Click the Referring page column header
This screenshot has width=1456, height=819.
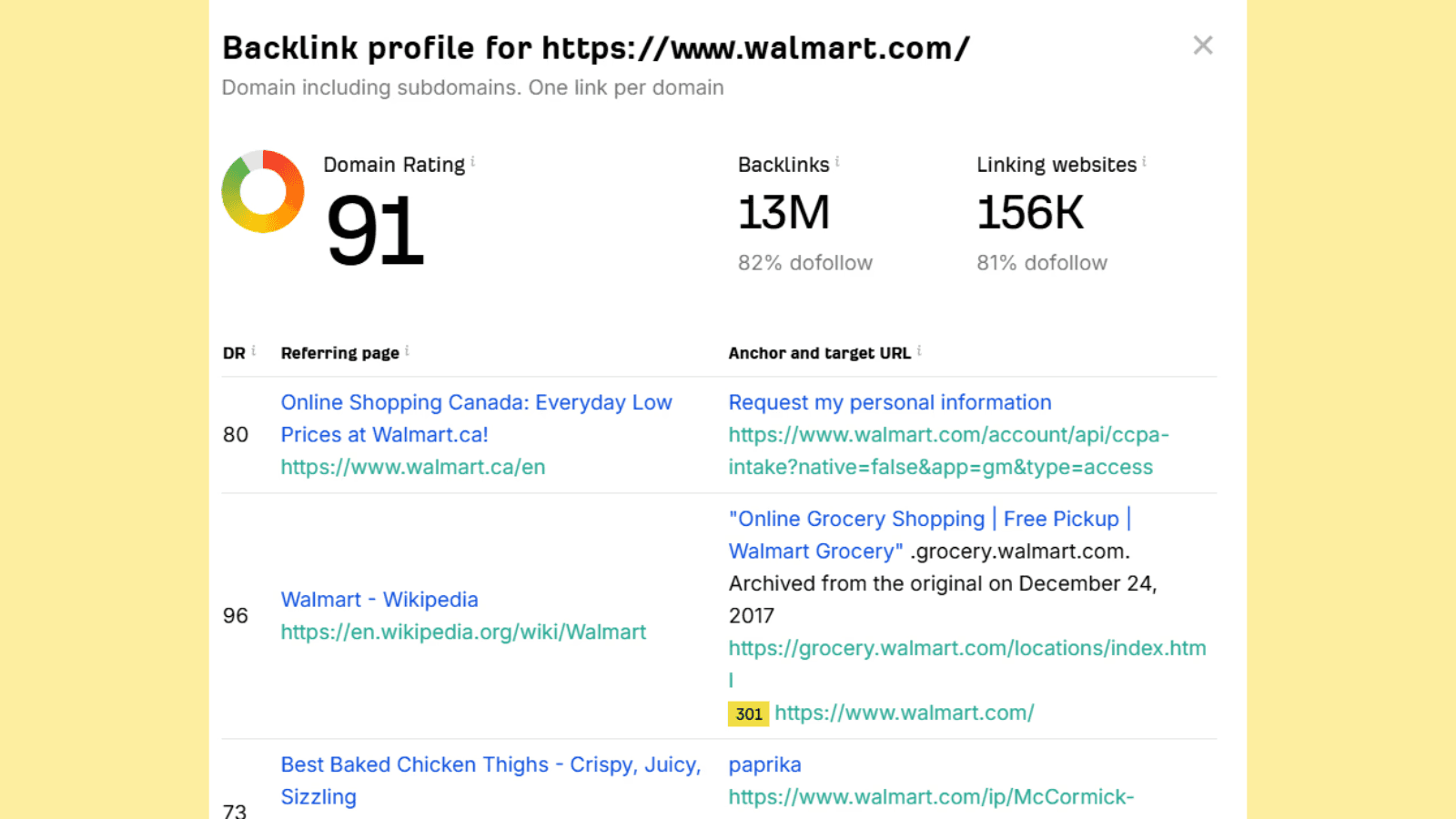pyautogui.click(x=339, y=353)
